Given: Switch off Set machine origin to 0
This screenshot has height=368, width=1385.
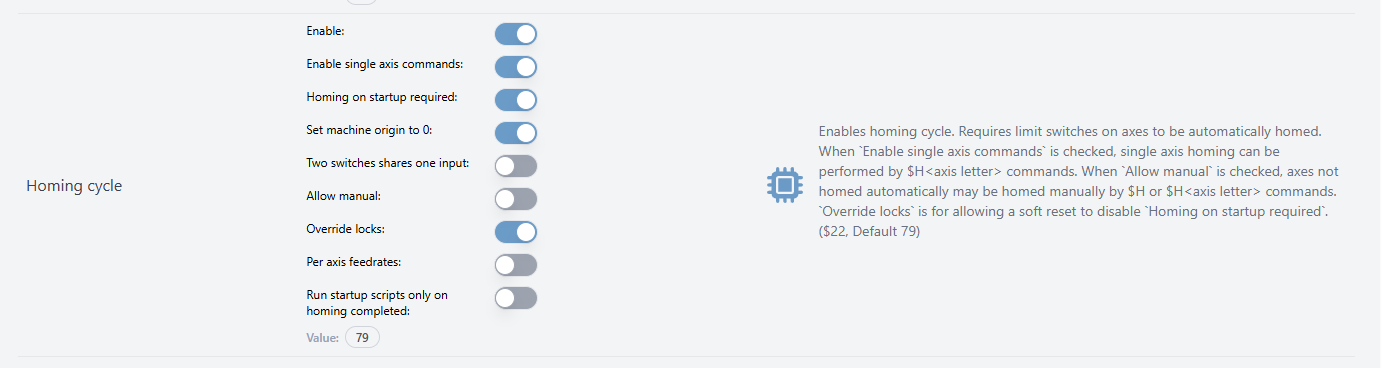Looking at the screenshot, I should [516, 133].
